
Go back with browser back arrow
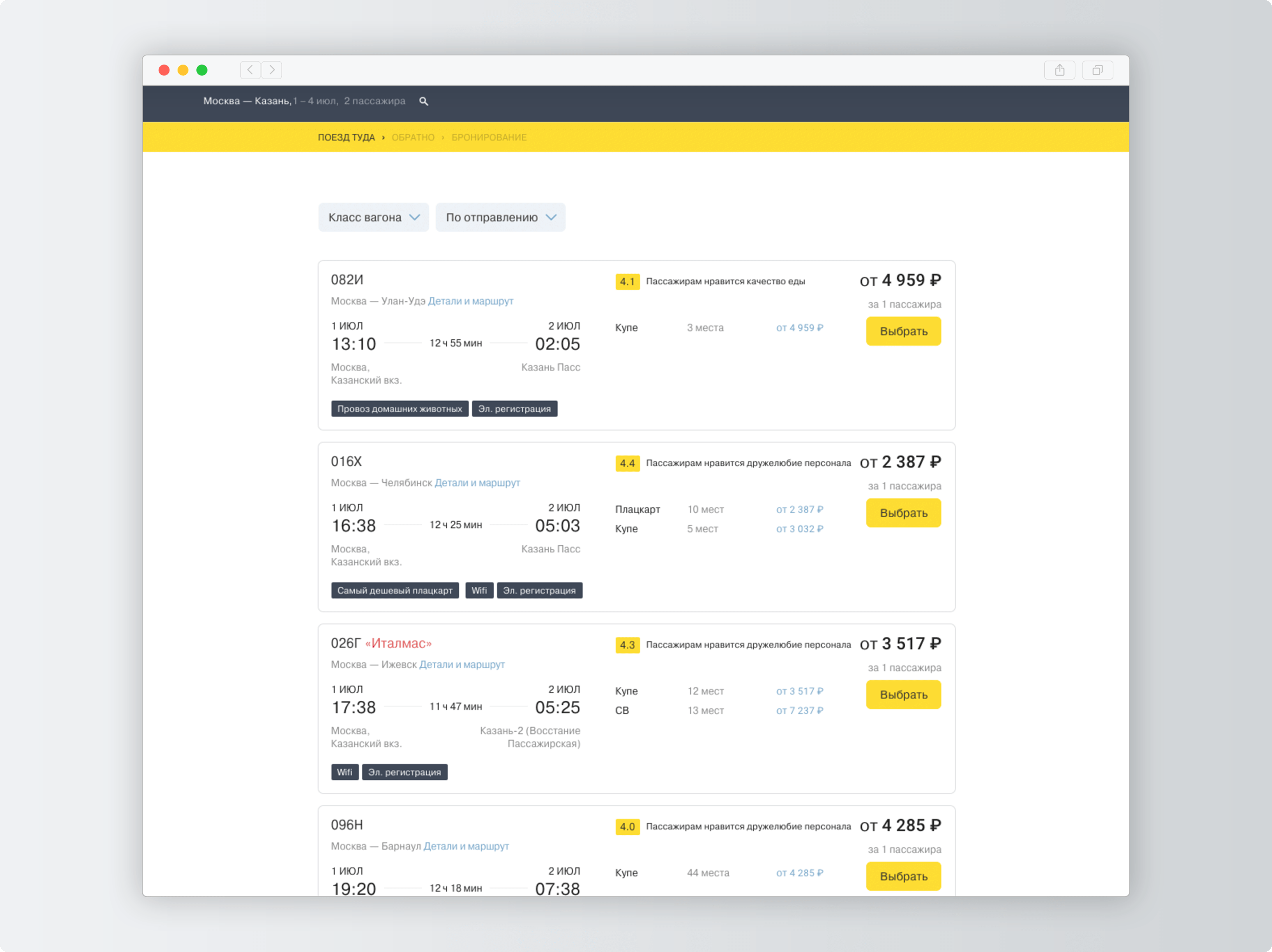coord(250,70)
